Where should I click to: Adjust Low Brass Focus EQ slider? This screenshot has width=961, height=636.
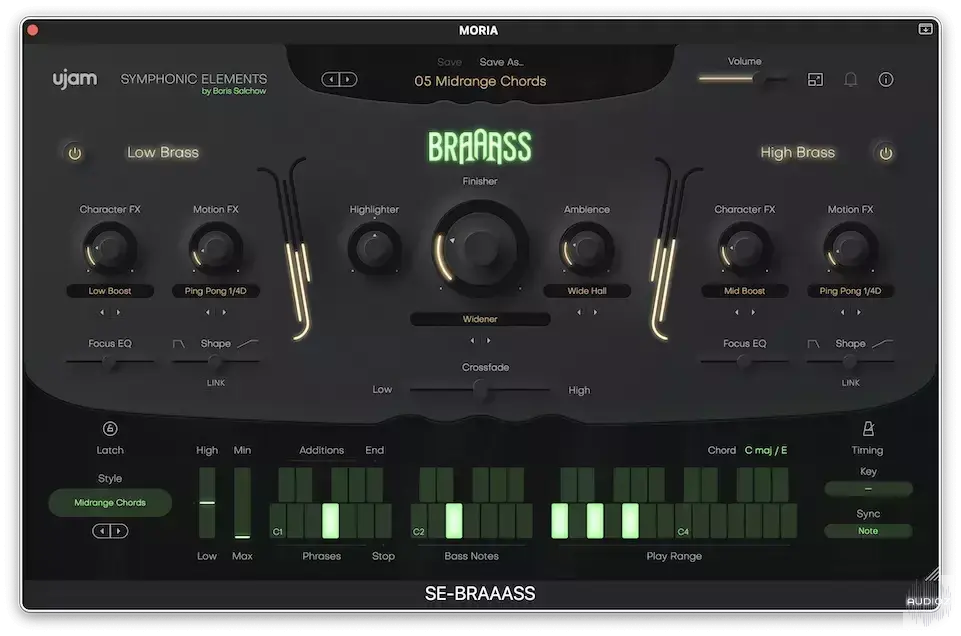(x=110, y=362)
